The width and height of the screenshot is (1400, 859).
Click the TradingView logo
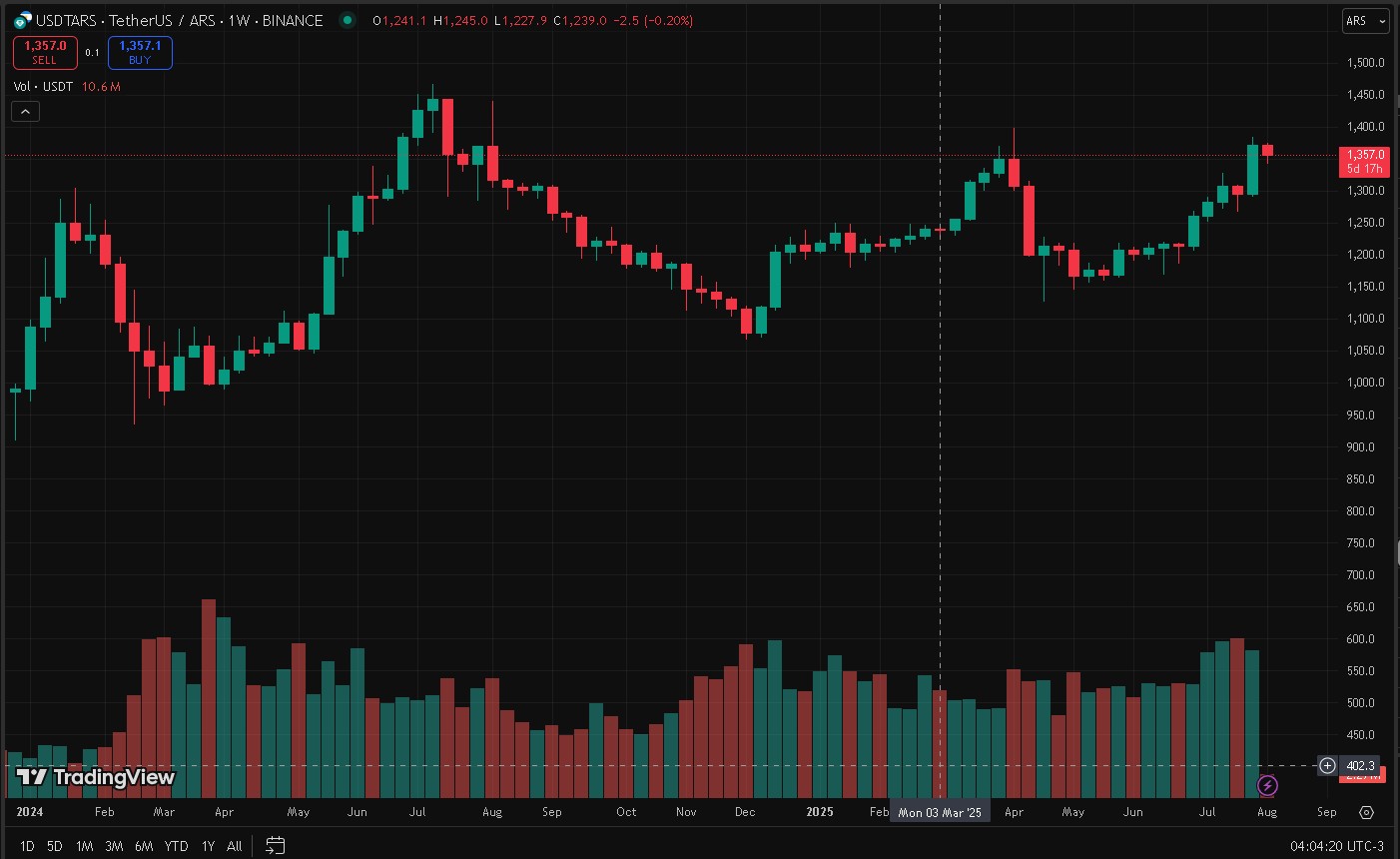pos(96,777)
